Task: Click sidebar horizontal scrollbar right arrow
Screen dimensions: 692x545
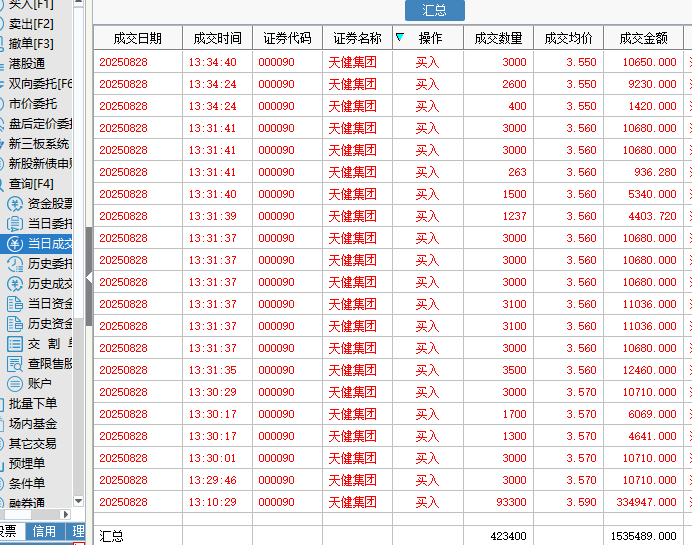Action: (65, 515)
